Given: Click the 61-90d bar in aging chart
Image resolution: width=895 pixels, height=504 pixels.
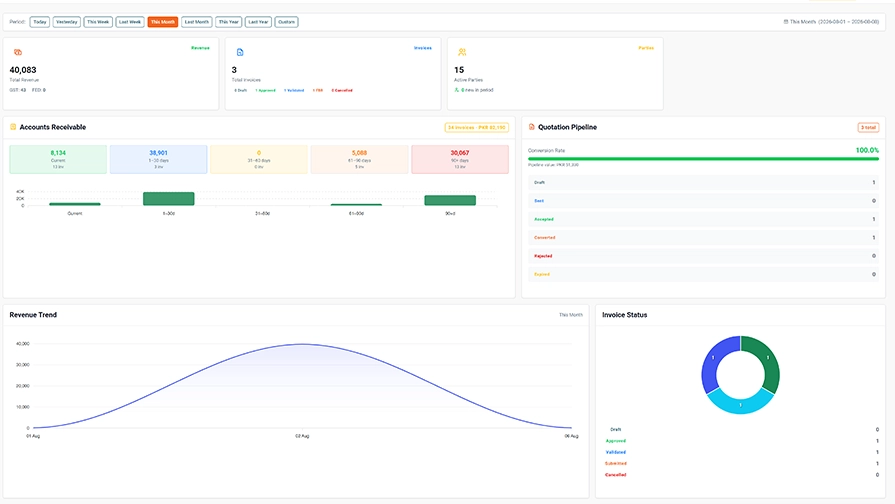Looking at the screenshot, I should tap(356, 204).
